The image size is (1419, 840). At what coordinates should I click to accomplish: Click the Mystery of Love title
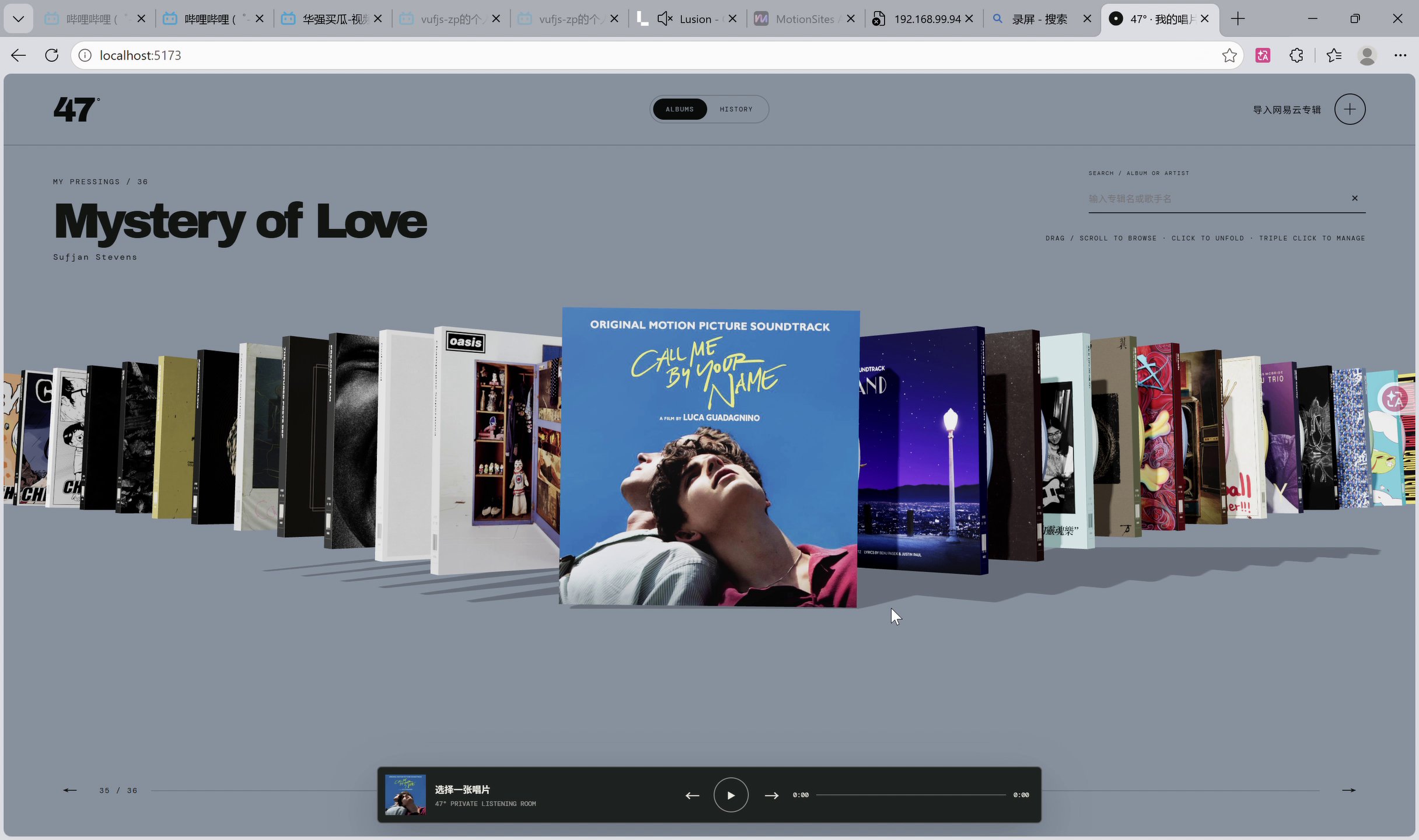click(x=240, y=221)
